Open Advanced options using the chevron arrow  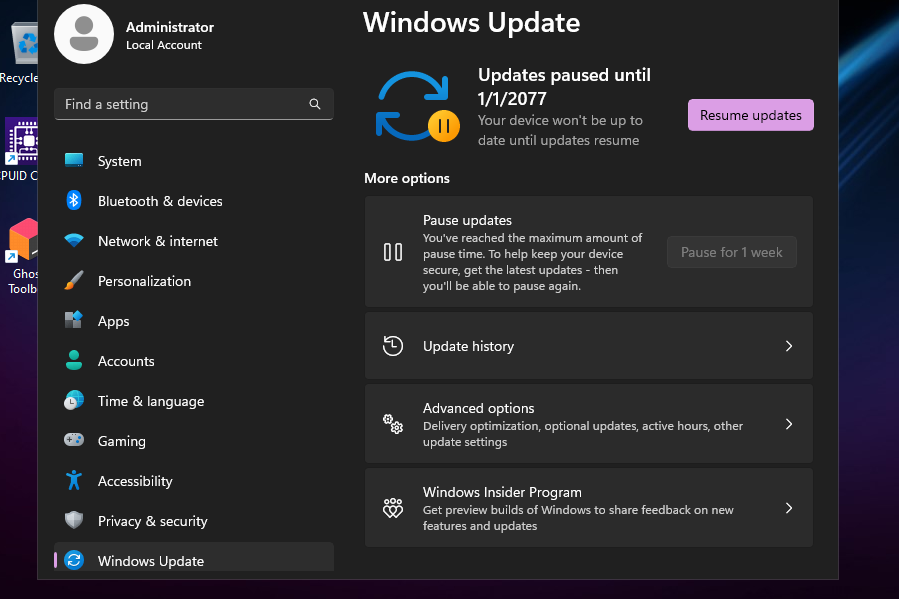point(788,424)
